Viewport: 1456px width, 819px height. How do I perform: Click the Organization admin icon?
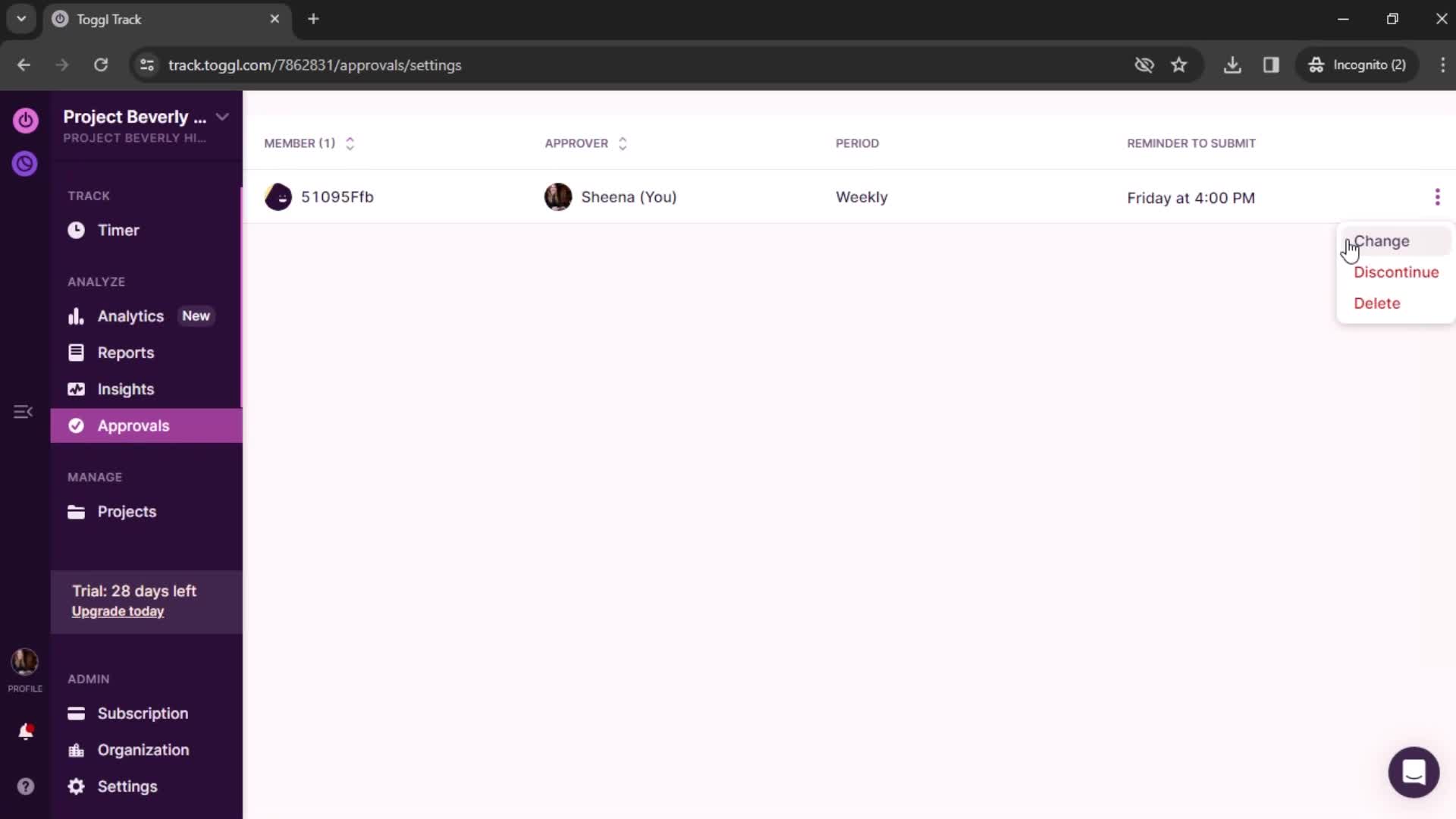pos(76,749)
